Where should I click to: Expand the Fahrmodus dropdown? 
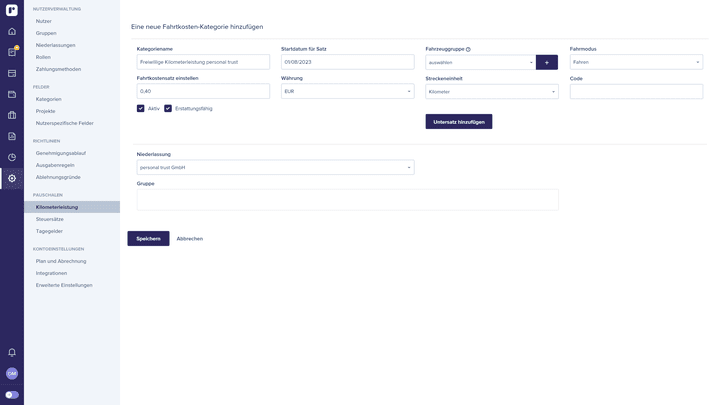[x=636, y=62]
